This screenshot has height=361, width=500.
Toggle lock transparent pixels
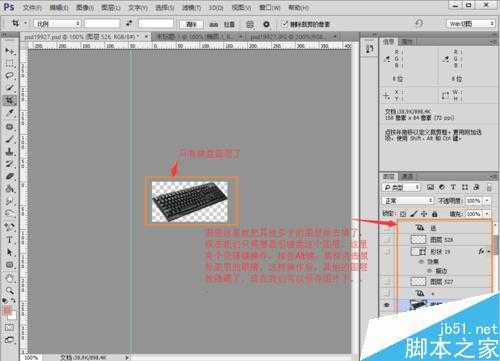click(x=403, y=214)
